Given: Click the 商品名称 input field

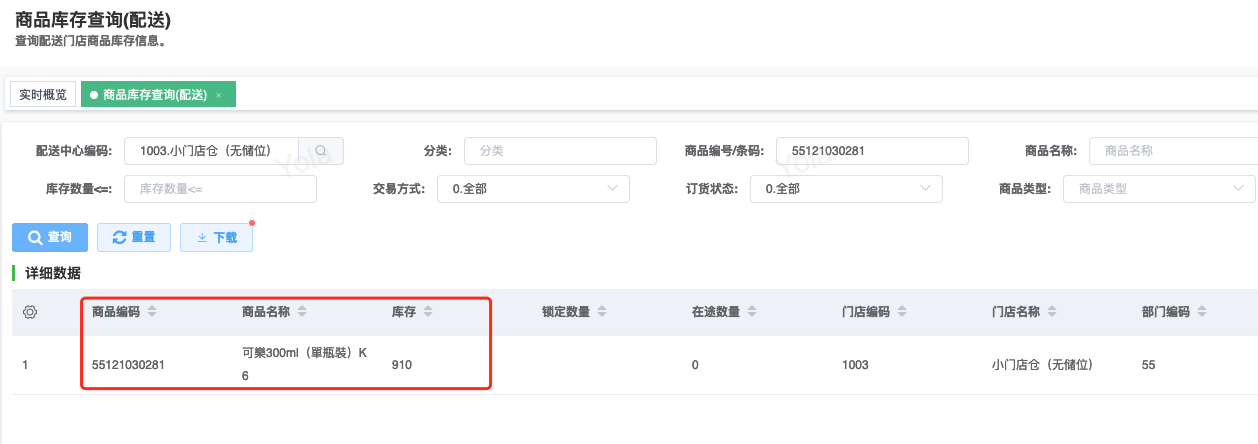Looking at the screenshot, I should (x=1172, y=151).
